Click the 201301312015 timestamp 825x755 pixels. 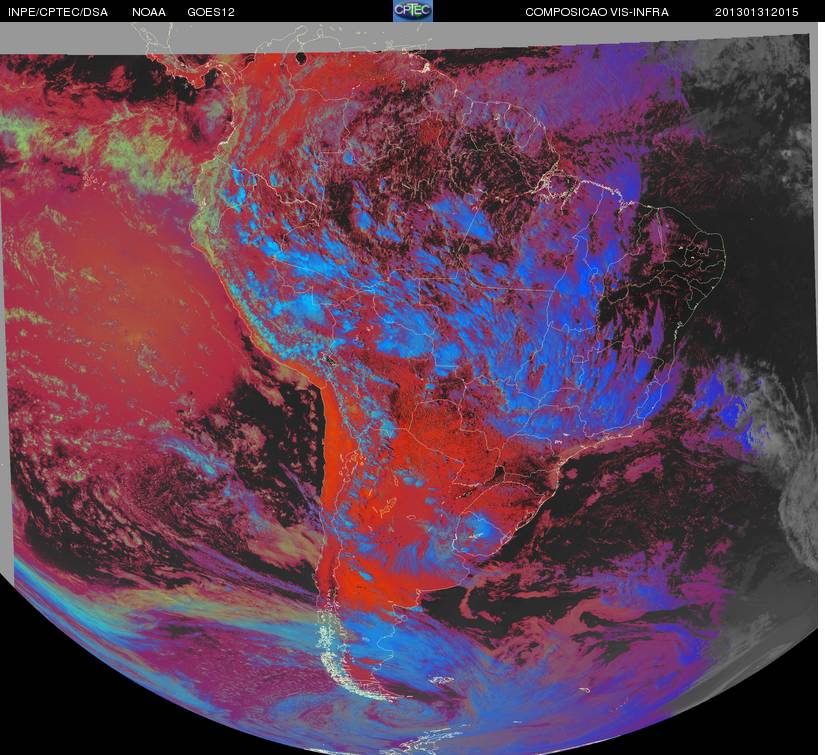click(x=757, y=12)
